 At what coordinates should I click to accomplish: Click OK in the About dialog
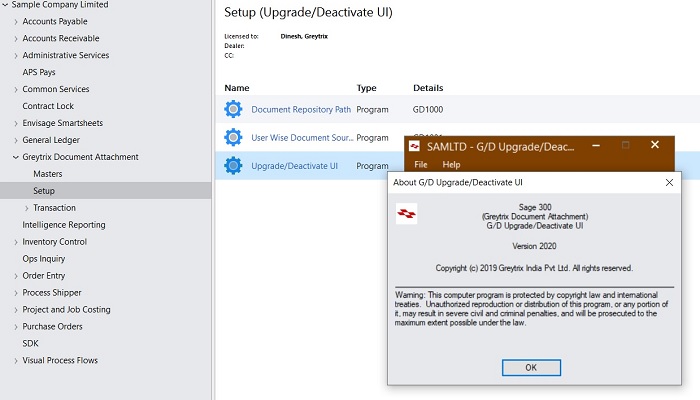pos(531,367)
